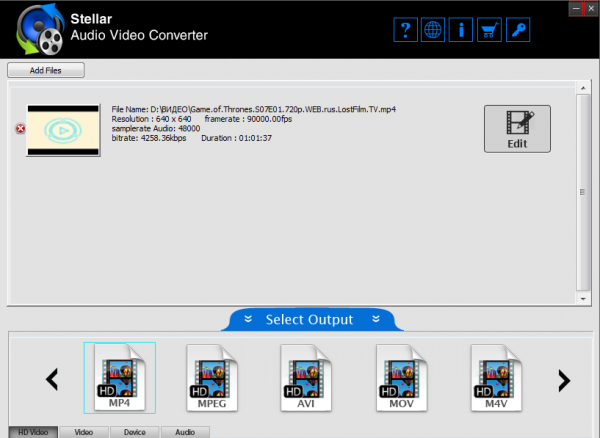Click the bitrate: 4258.36kbps text

[149, 138]
